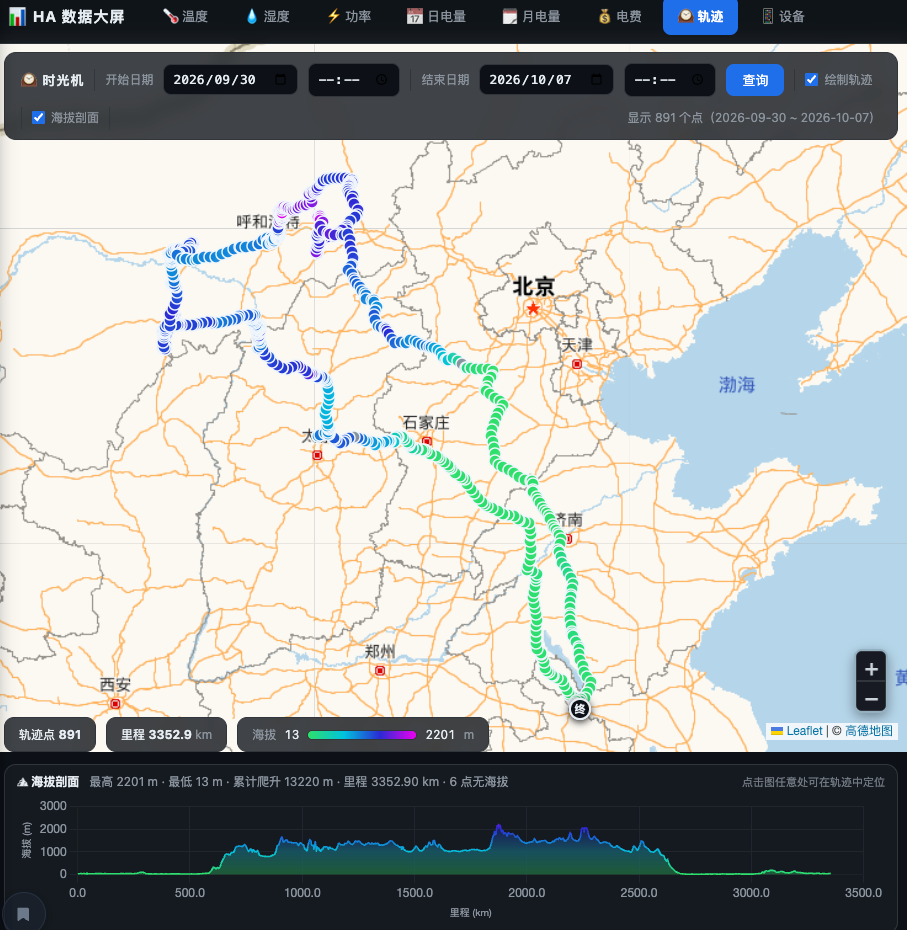
Task: Click the 天津 city marker on the map
Action: 577,364
